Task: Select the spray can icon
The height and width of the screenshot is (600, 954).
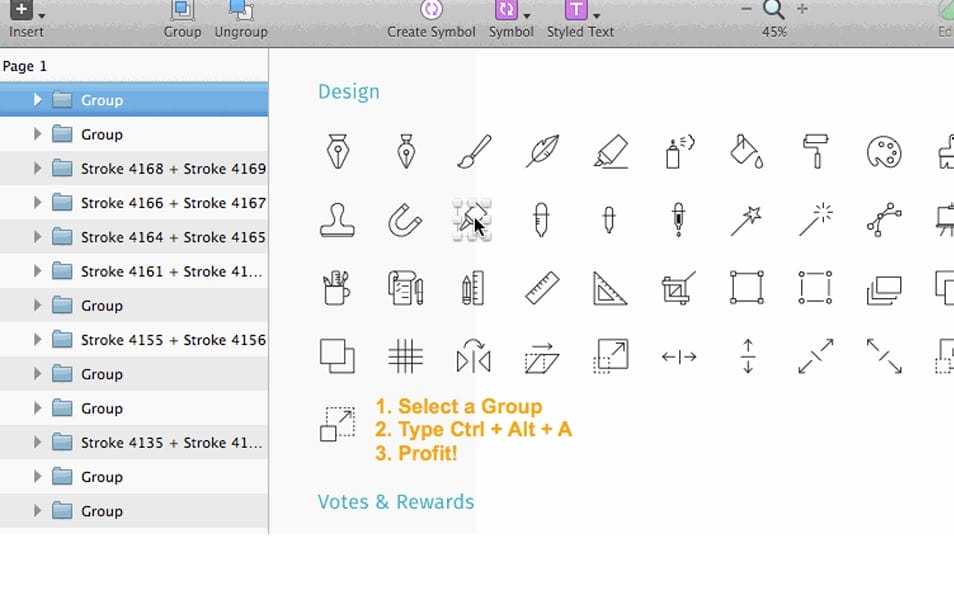Action: 679,152
